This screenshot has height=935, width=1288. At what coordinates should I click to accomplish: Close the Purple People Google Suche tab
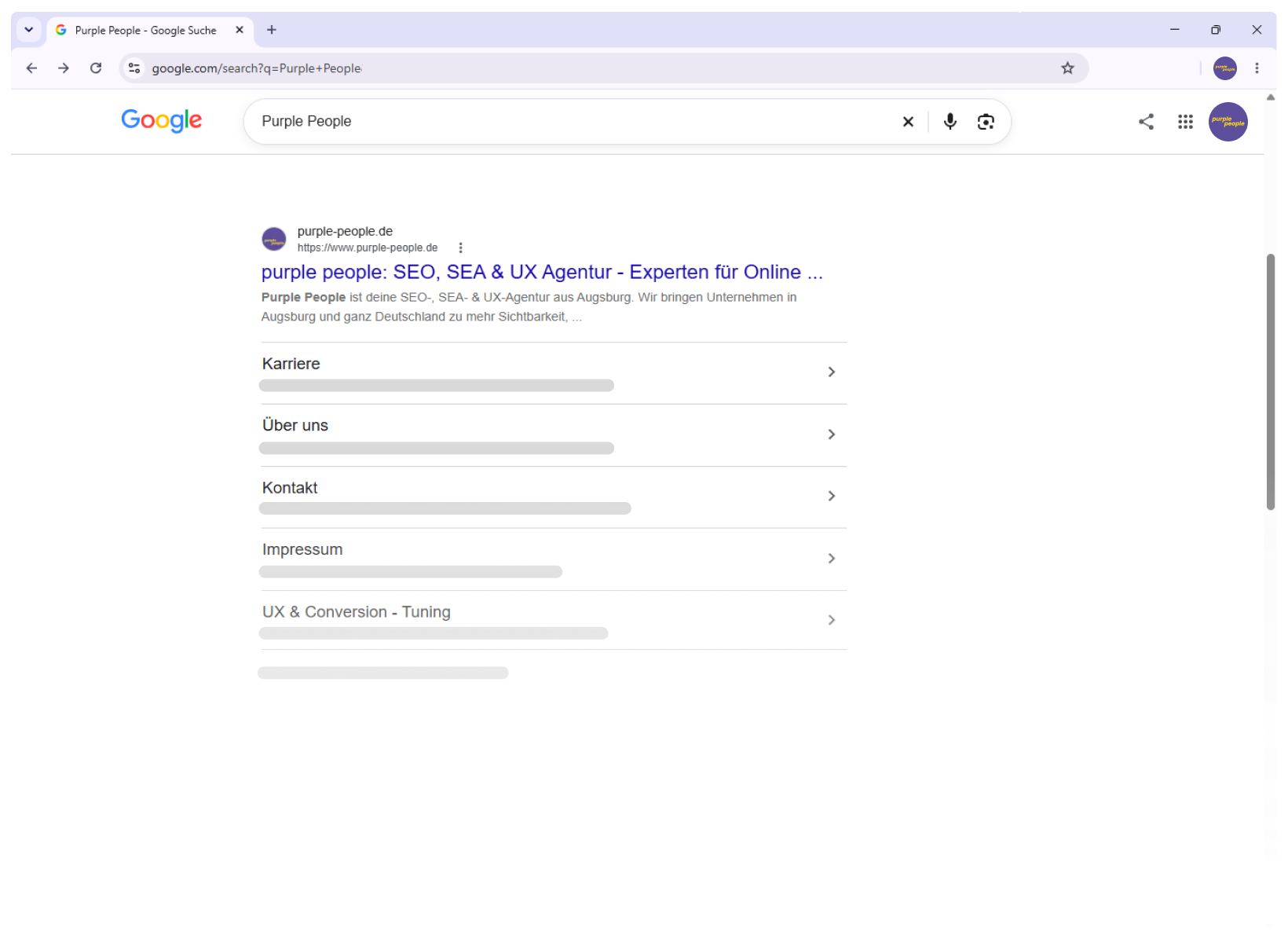pos(240,30)
